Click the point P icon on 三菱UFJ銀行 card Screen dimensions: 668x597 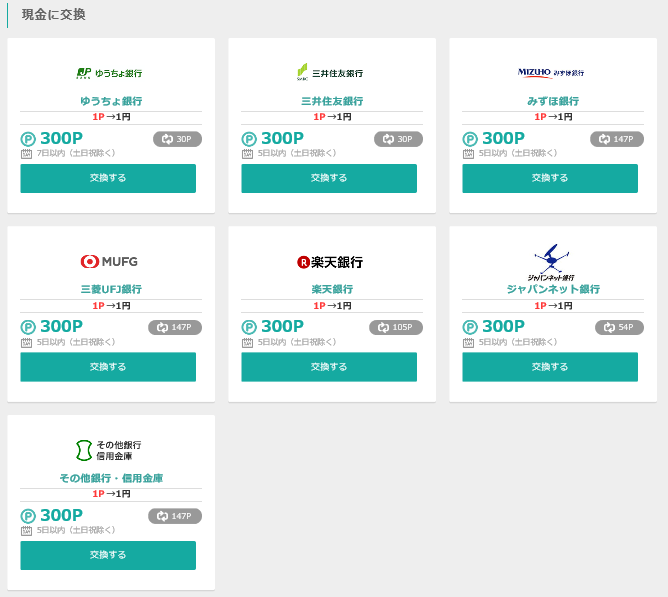pos(28,327)
